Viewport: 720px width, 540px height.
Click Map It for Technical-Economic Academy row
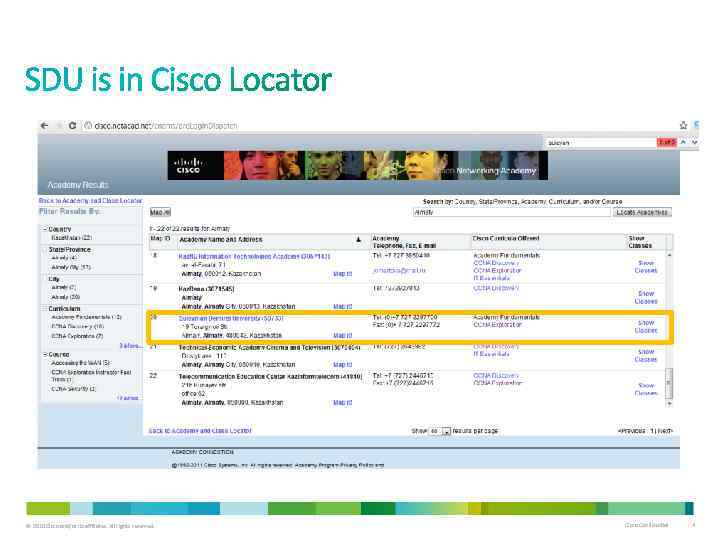click(343, 365)
